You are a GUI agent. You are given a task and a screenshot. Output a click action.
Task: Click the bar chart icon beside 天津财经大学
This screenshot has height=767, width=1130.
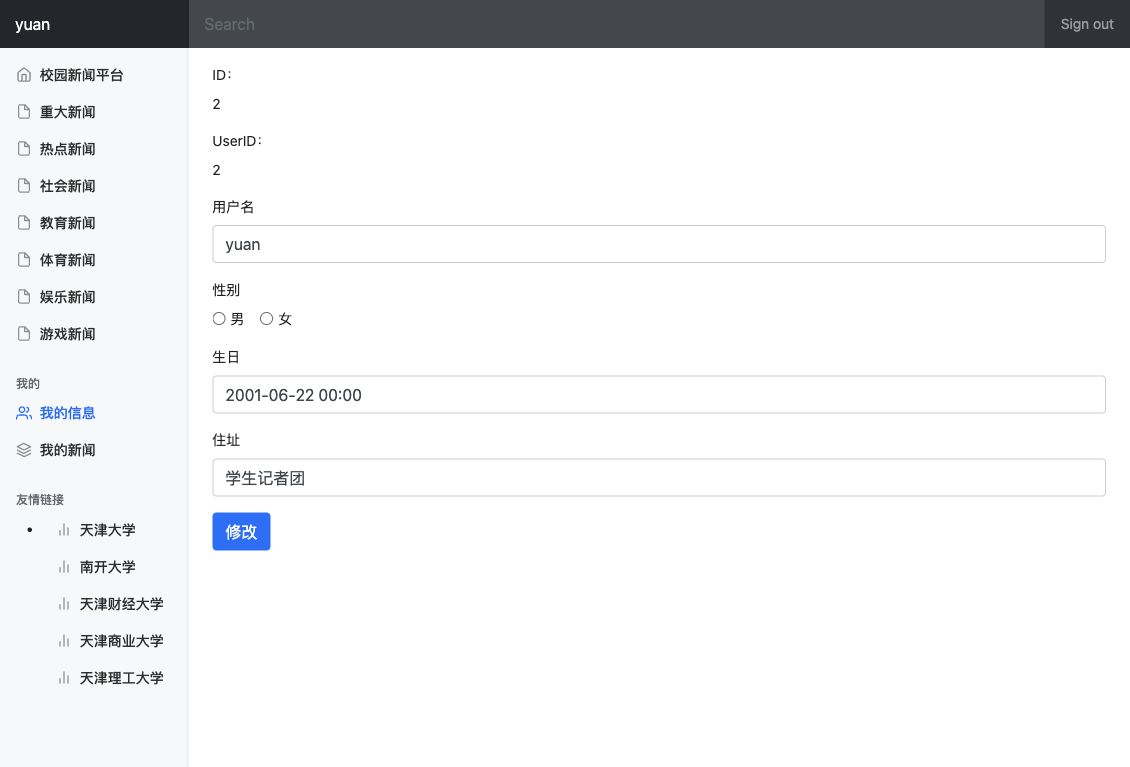pos(64,604)
